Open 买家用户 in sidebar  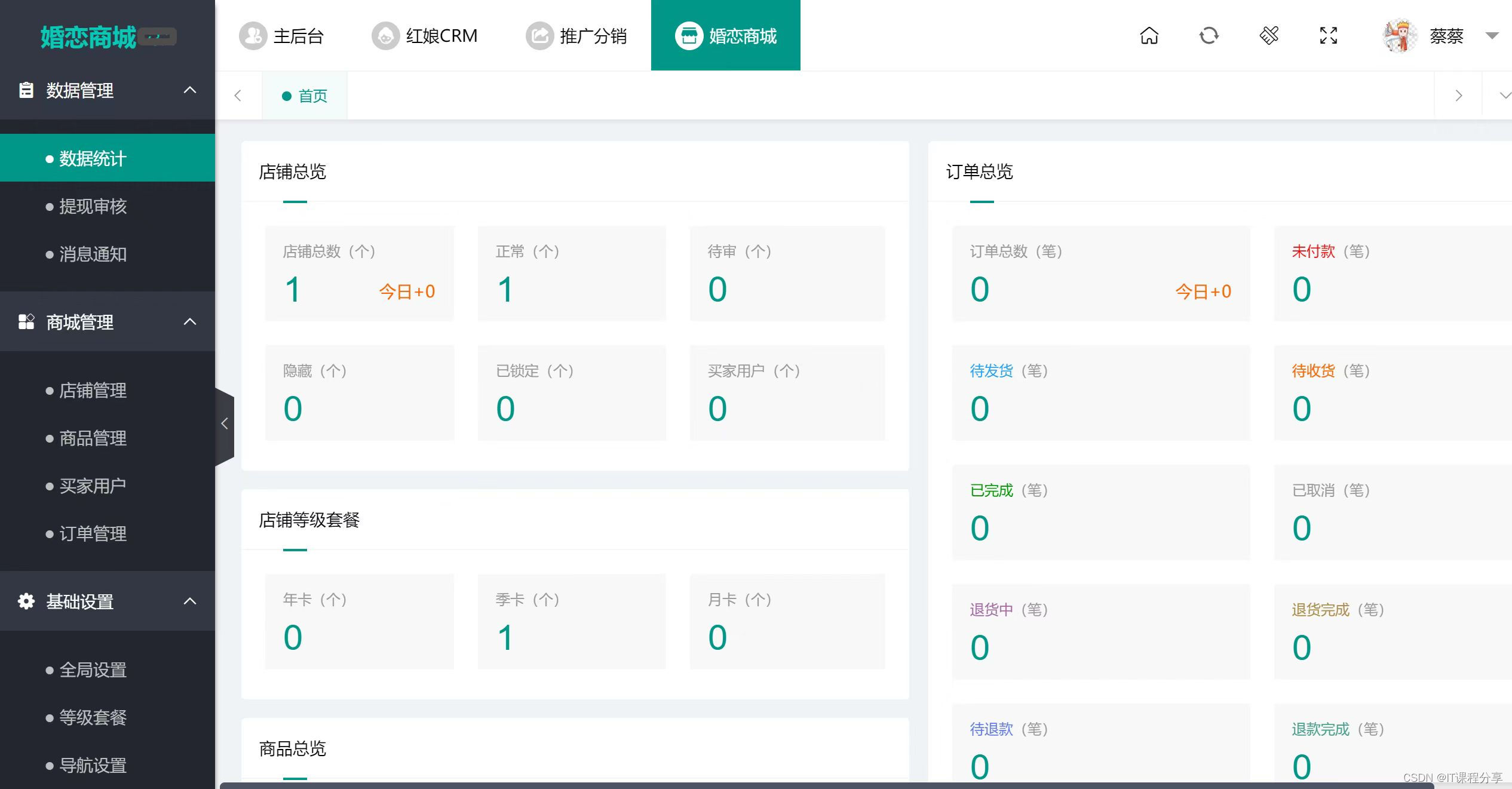pos(108,486)
